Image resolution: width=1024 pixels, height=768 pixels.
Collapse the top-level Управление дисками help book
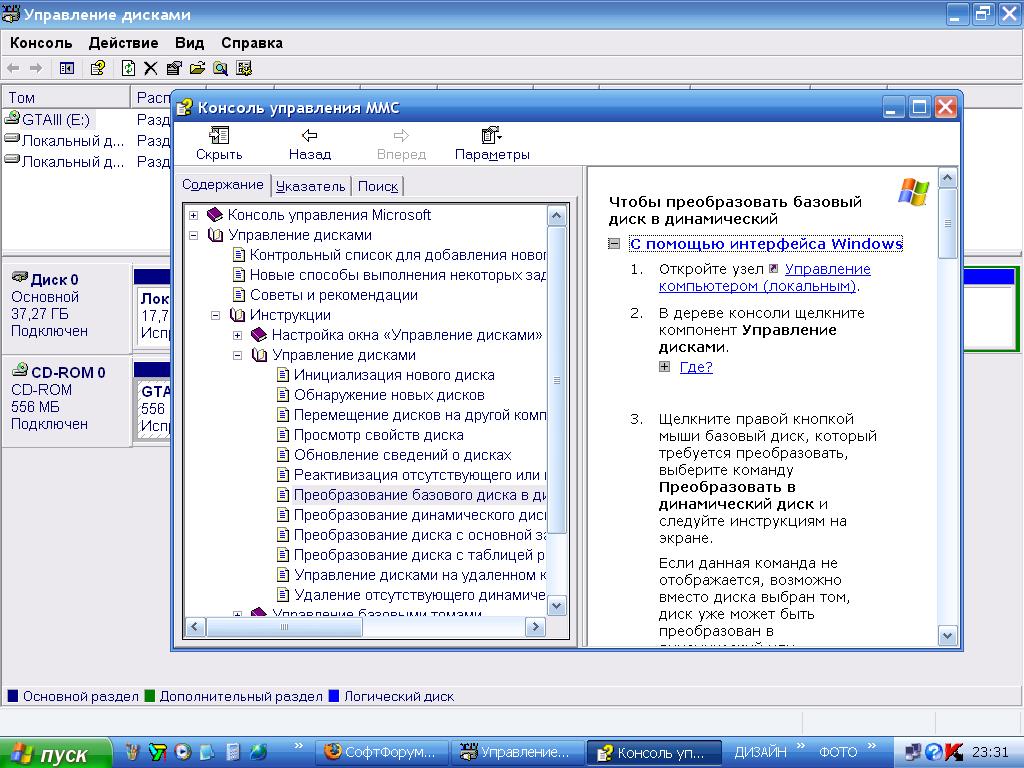(x=193, y=235)
